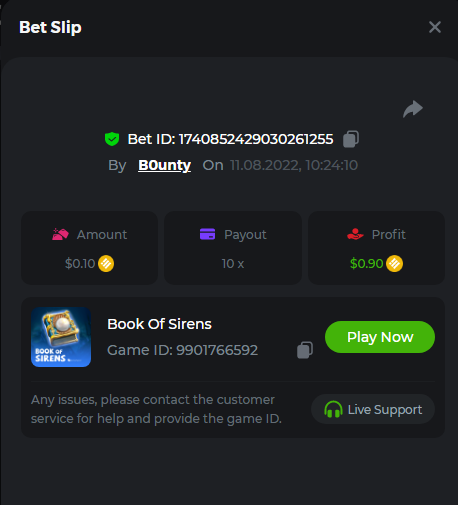Click the Play Now button
Image resolution: width=458 pixels, height=505 pixels.
point(380,337)
